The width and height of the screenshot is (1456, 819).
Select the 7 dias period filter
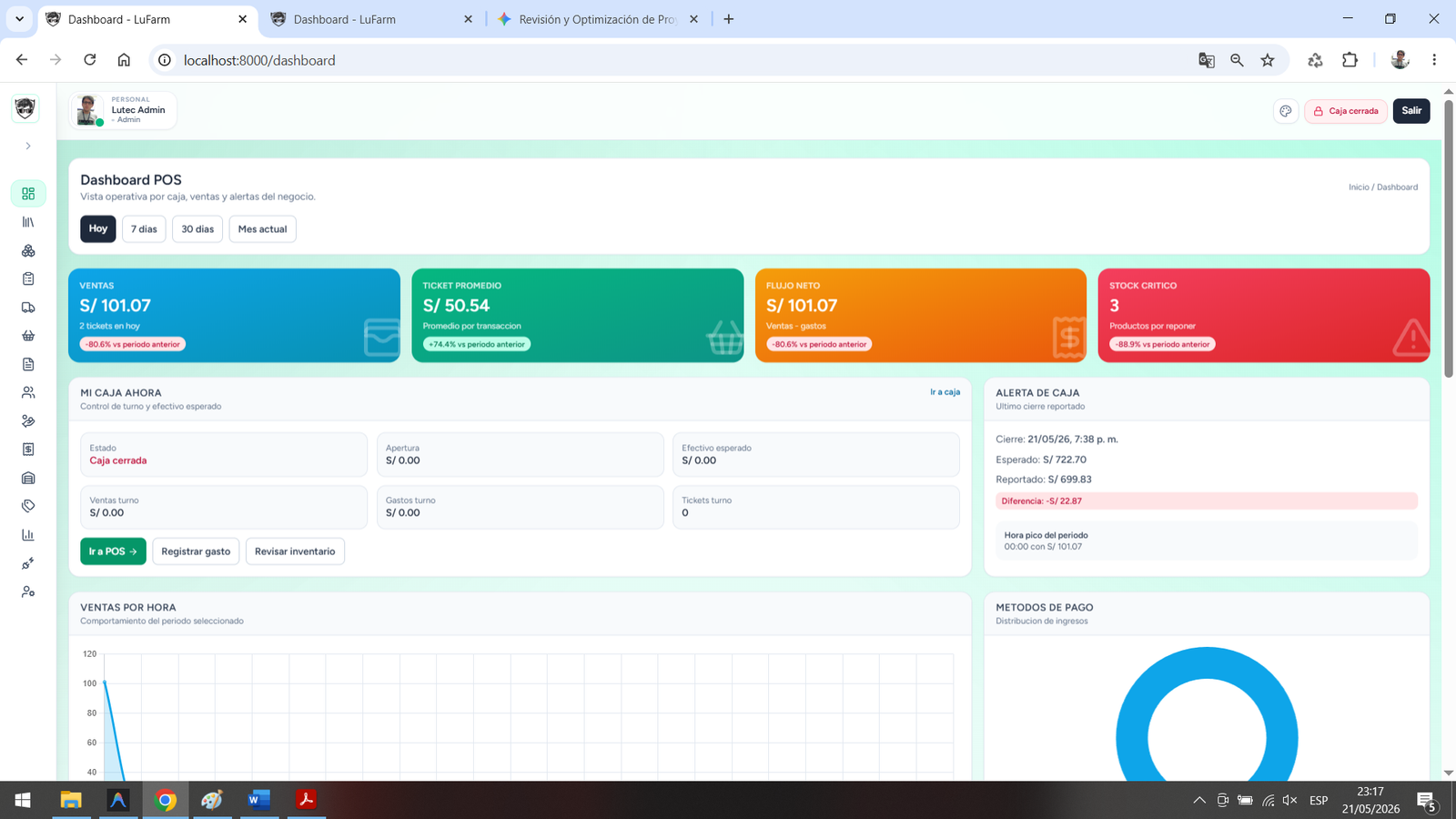coord(144,228)
